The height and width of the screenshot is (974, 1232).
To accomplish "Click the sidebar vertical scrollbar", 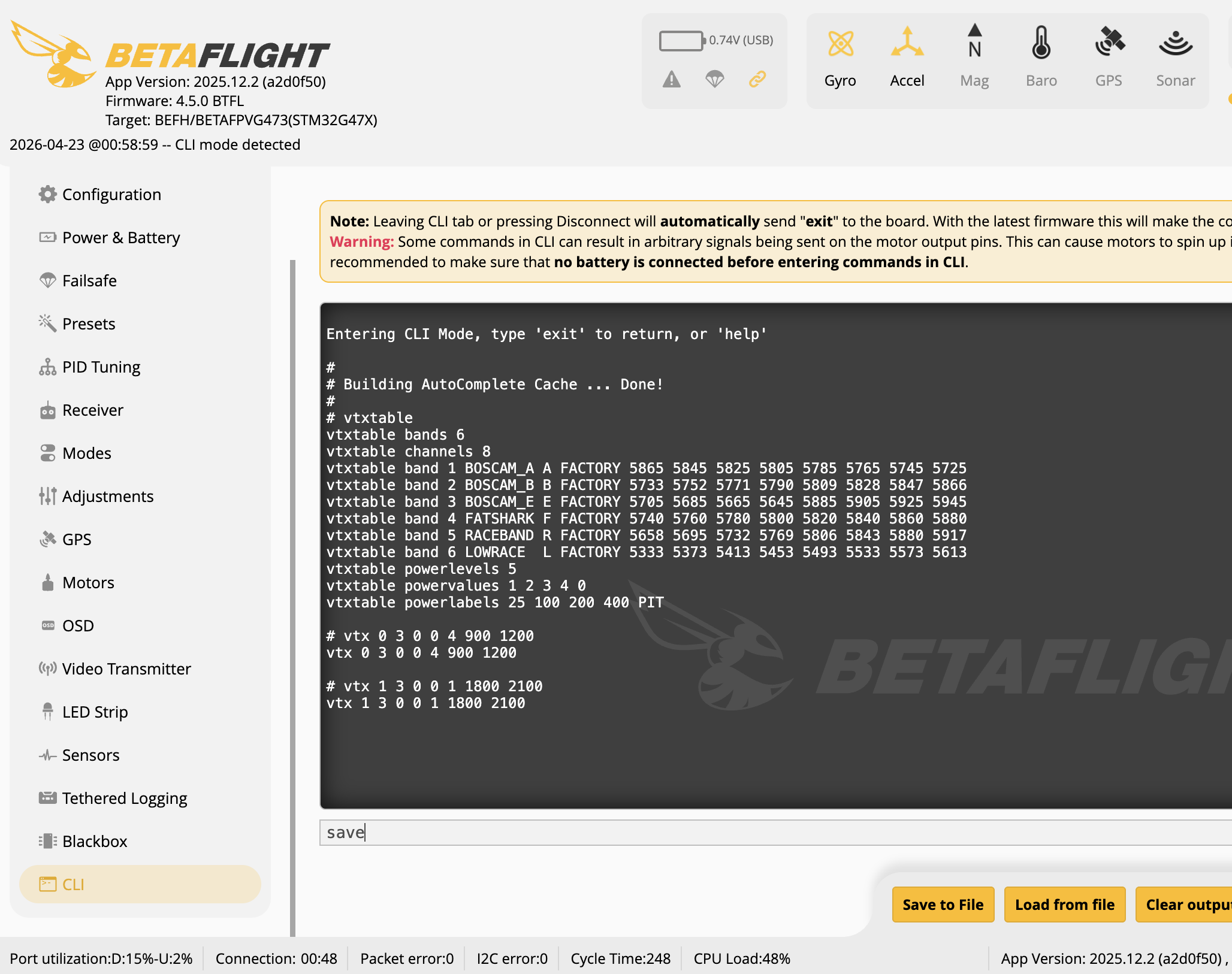I will 292,598.
